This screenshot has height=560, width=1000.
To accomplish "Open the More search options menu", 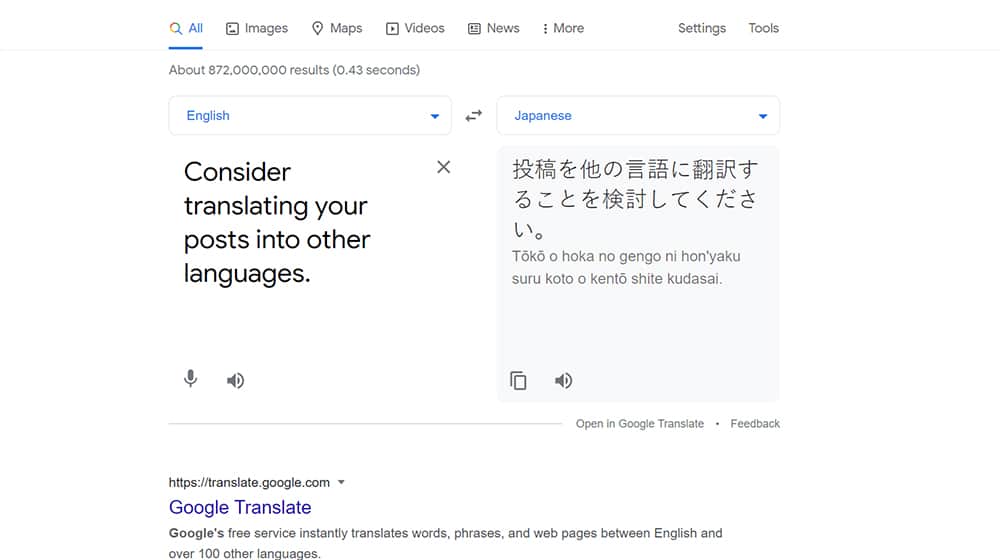I will 563,28.
